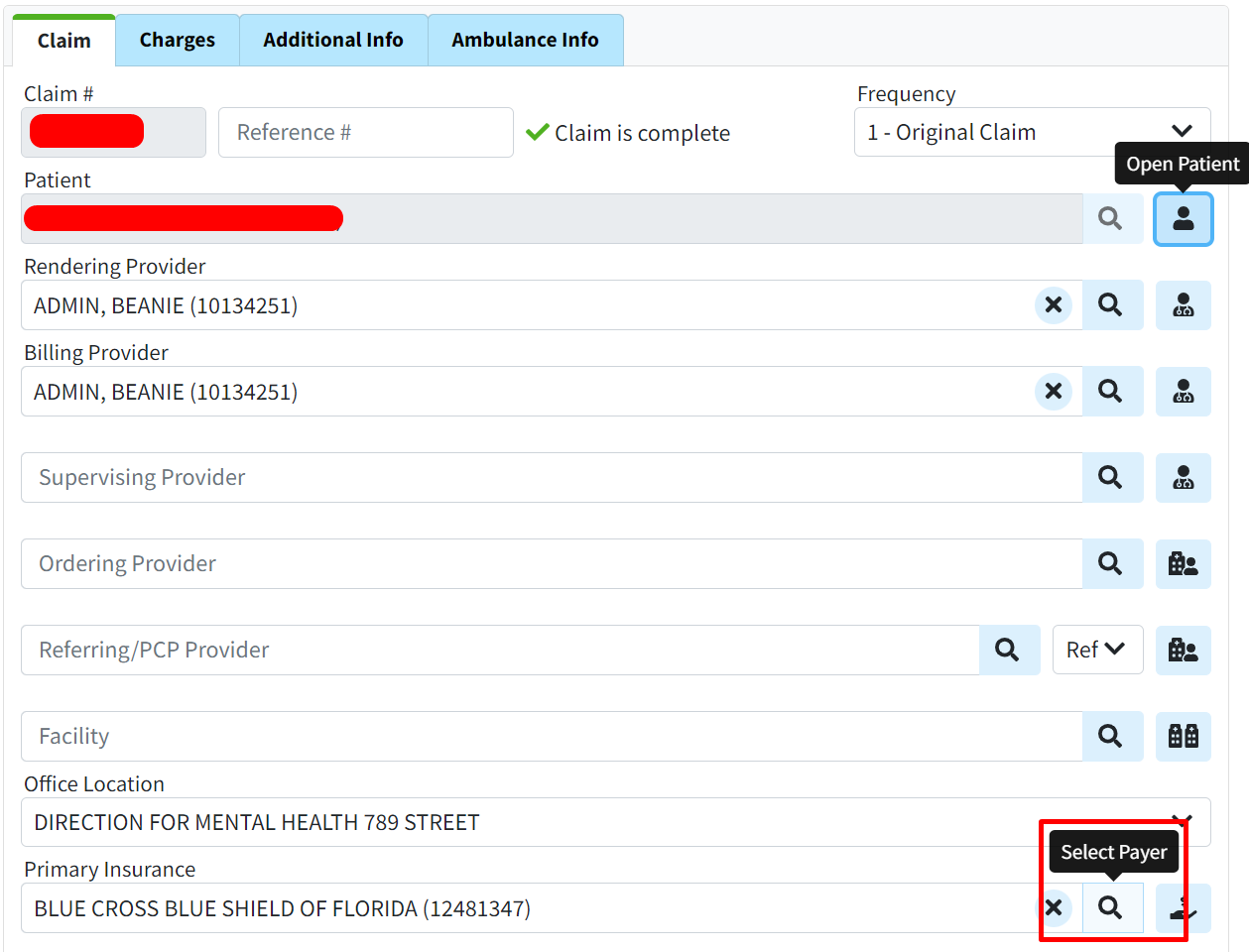Image resolution: width=1249 pixels, height=952 pixels.
Task: Remove the Primary Insurance payer
Action: click(1054, 907)
